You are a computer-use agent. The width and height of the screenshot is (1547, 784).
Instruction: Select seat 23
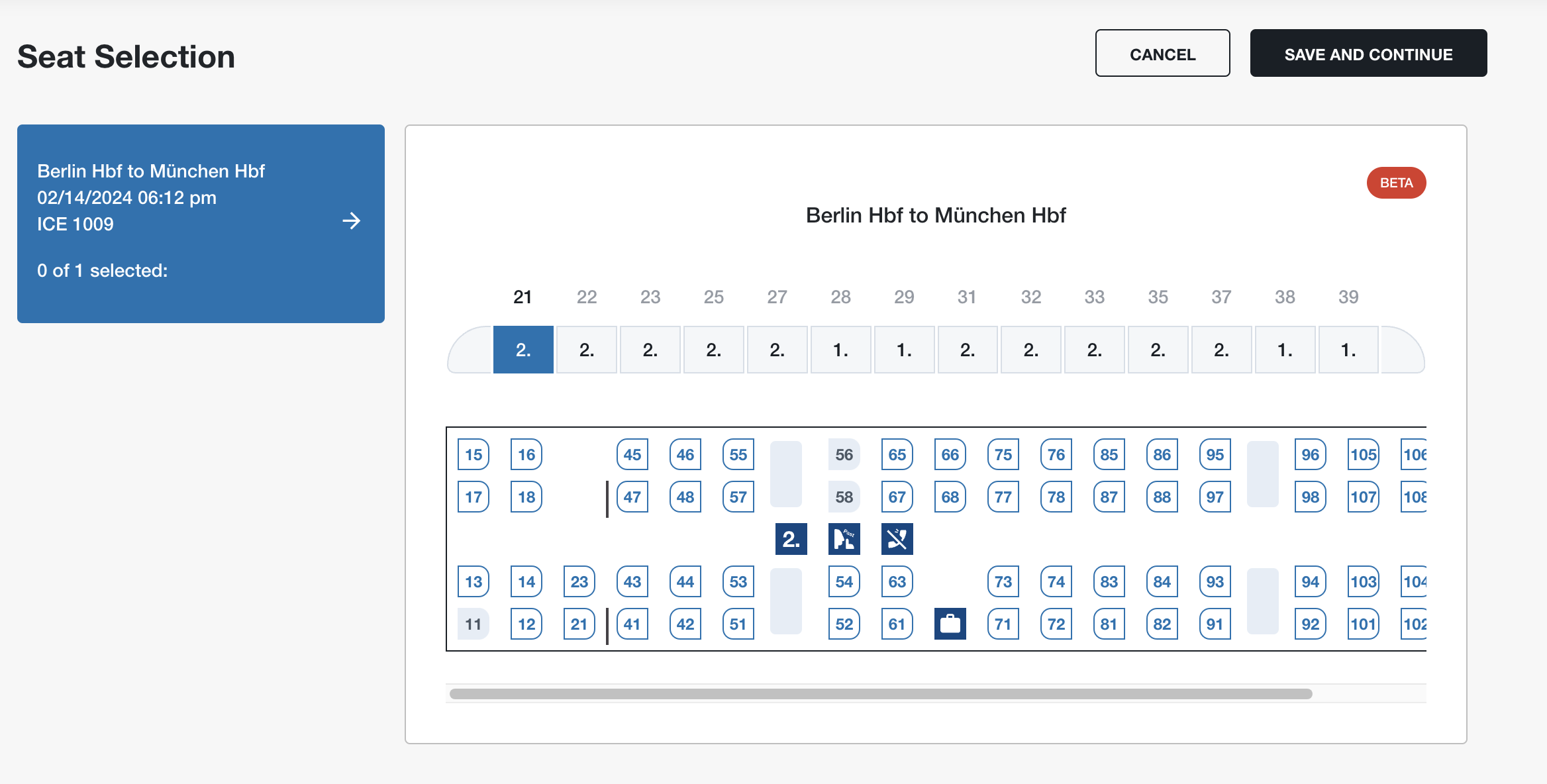point(579,581)
